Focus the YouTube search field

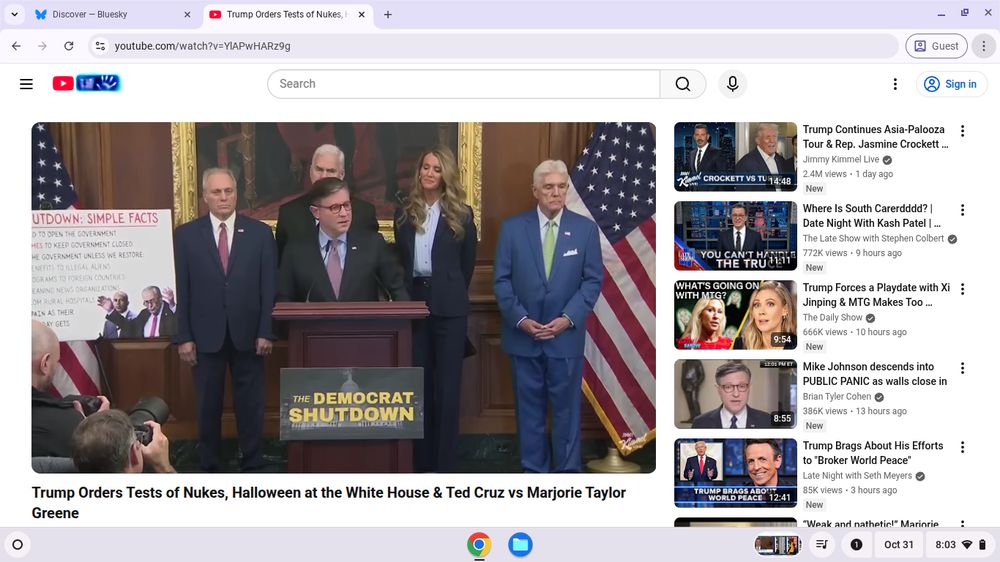[464, 84]
